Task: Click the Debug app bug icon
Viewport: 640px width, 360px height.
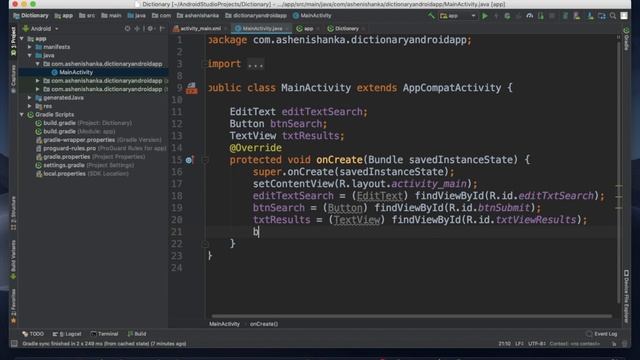Action: tap(507, 16)
